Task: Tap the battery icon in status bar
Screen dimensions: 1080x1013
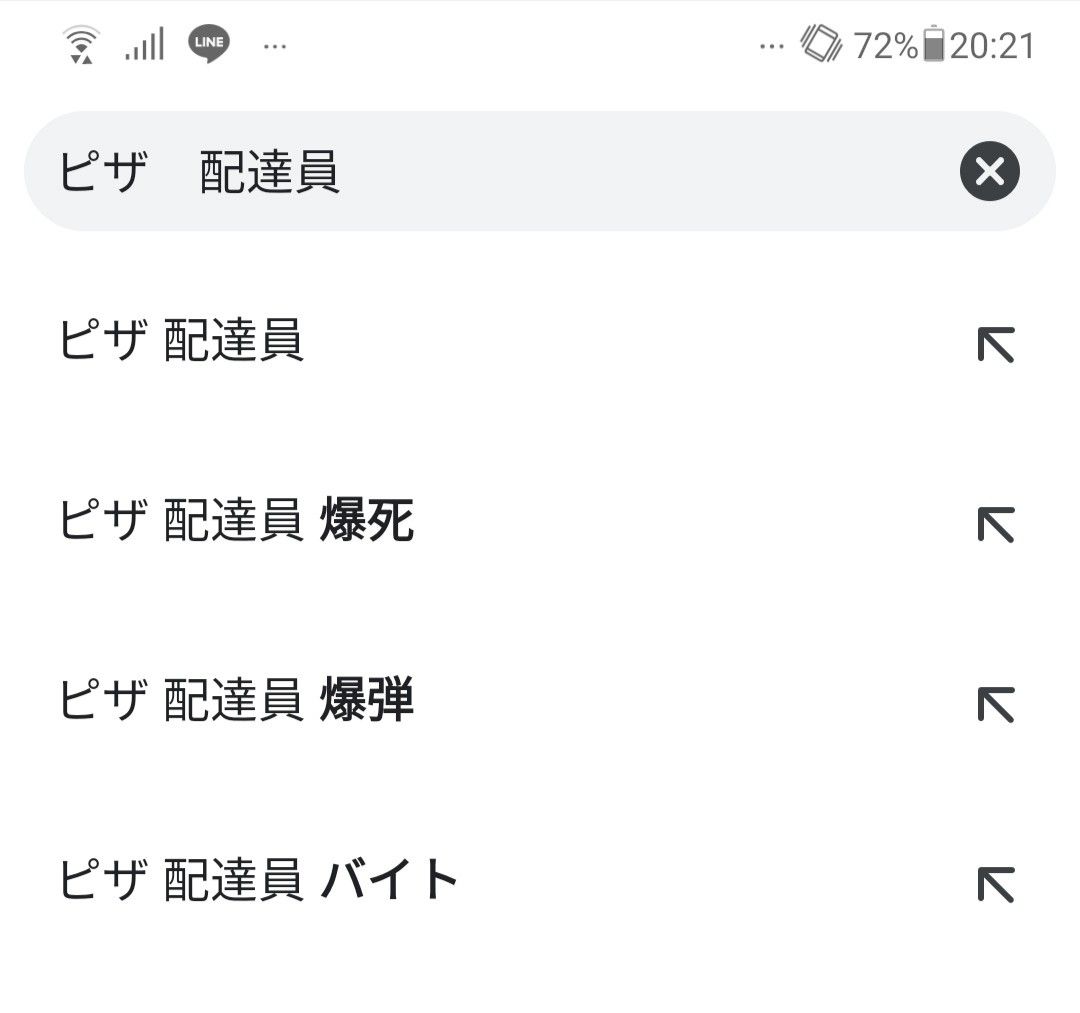Action: (x=933, y=43)
